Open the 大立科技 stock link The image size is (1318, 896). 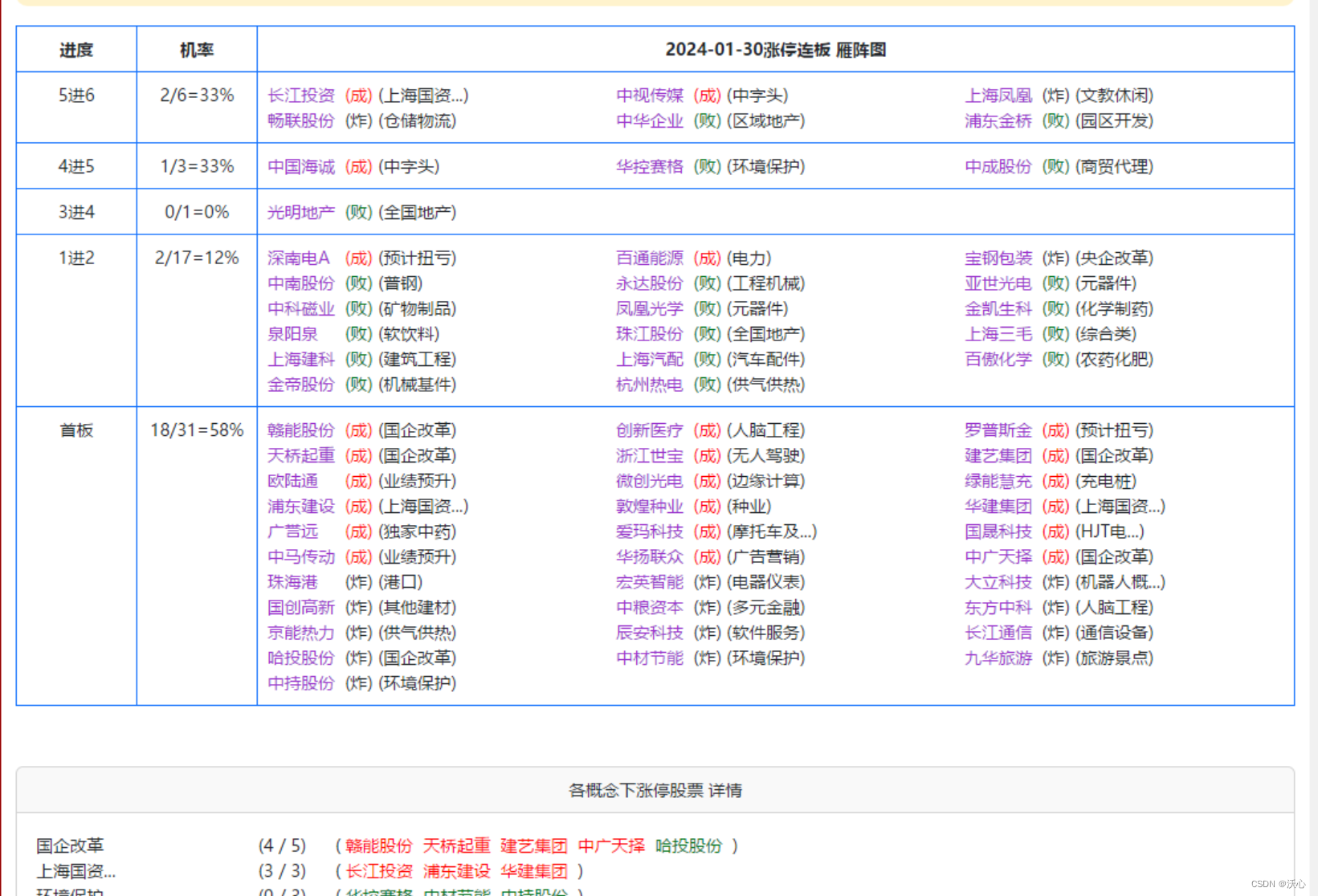(x=998, y=582)
